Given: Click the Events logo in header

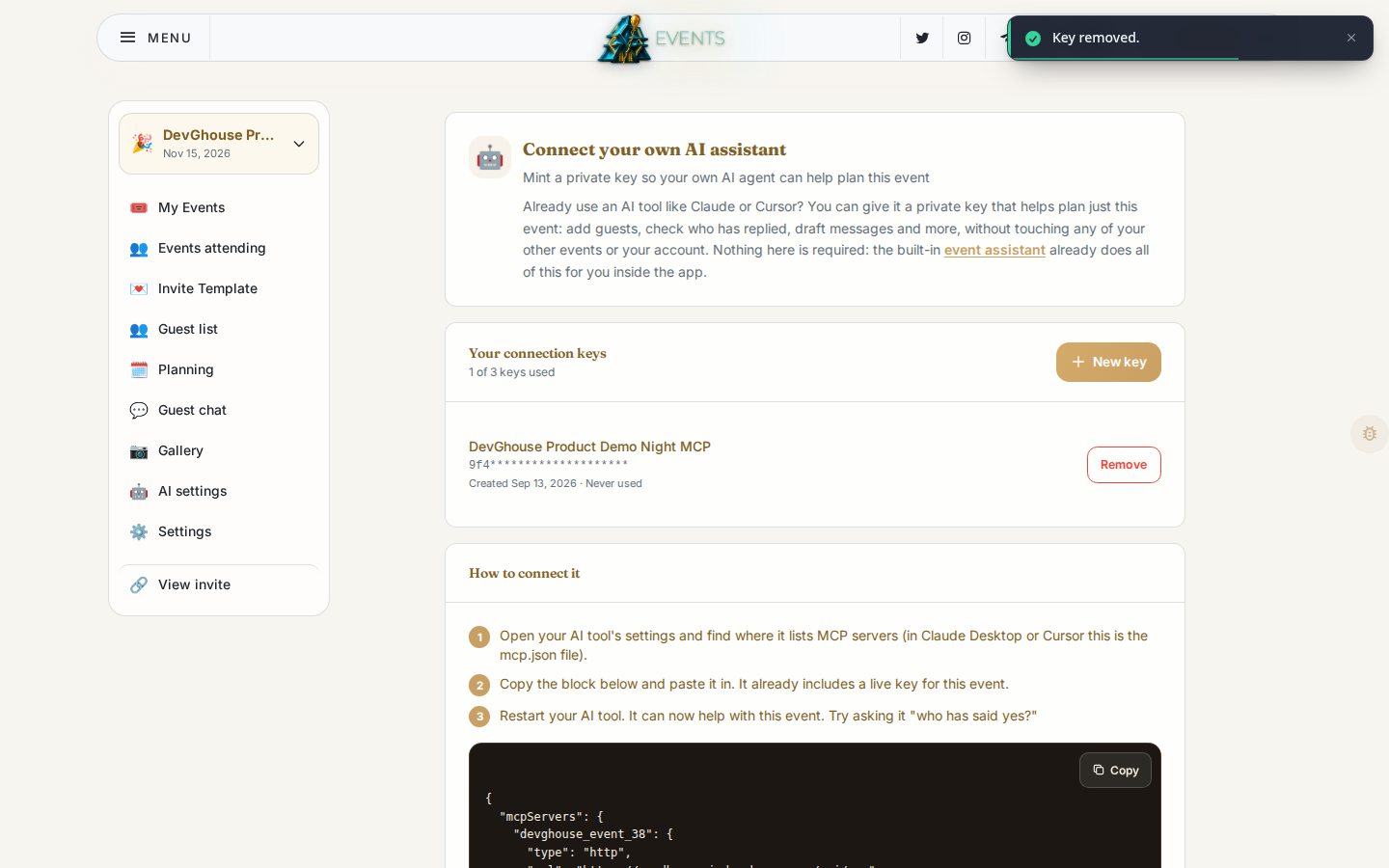Looking at the screenshot, I should pyautogui.click(x=661, y=39).
